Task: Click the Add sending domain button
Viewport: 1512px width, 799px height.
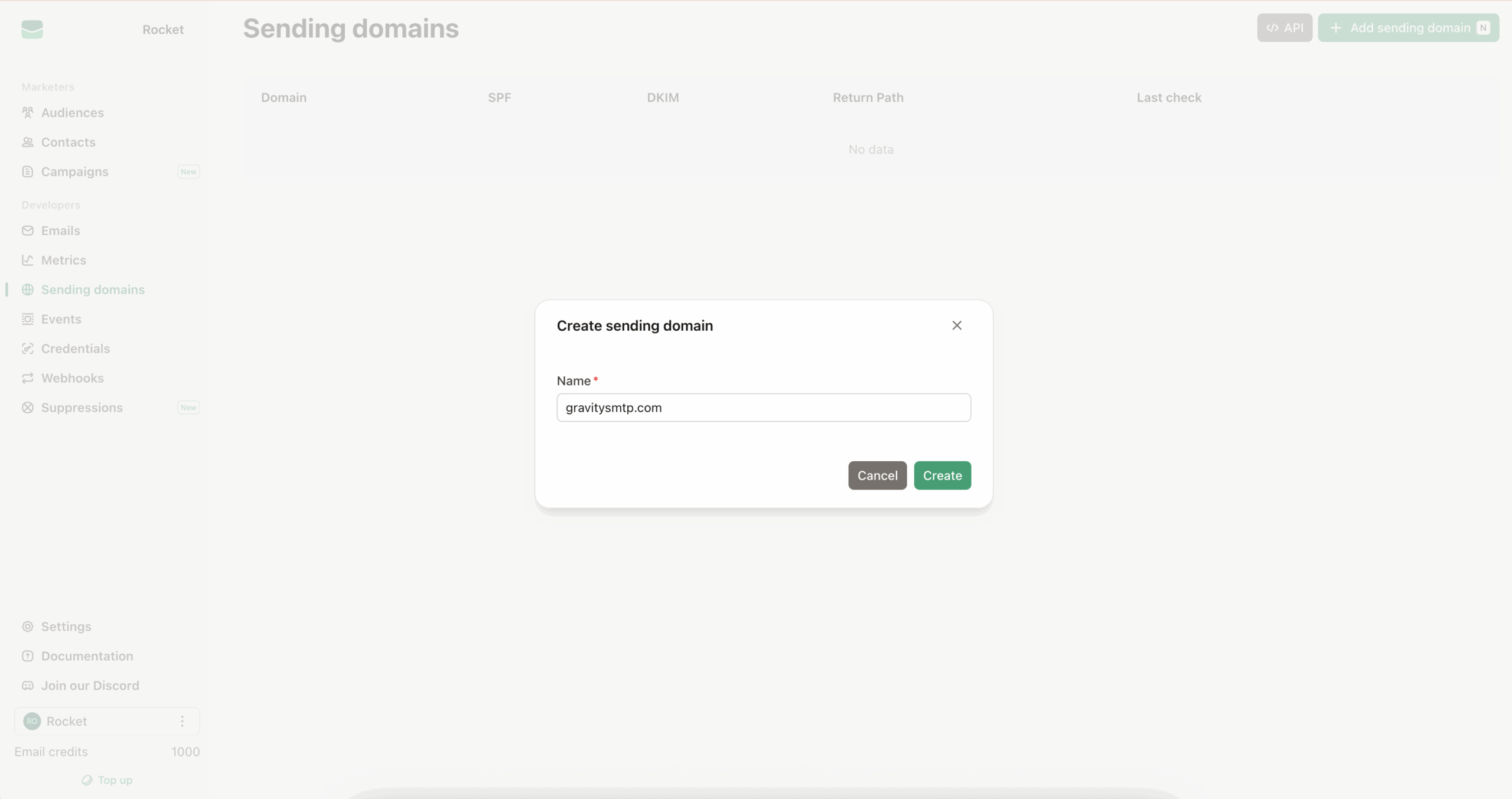Action: click(x=1408, y=28)
